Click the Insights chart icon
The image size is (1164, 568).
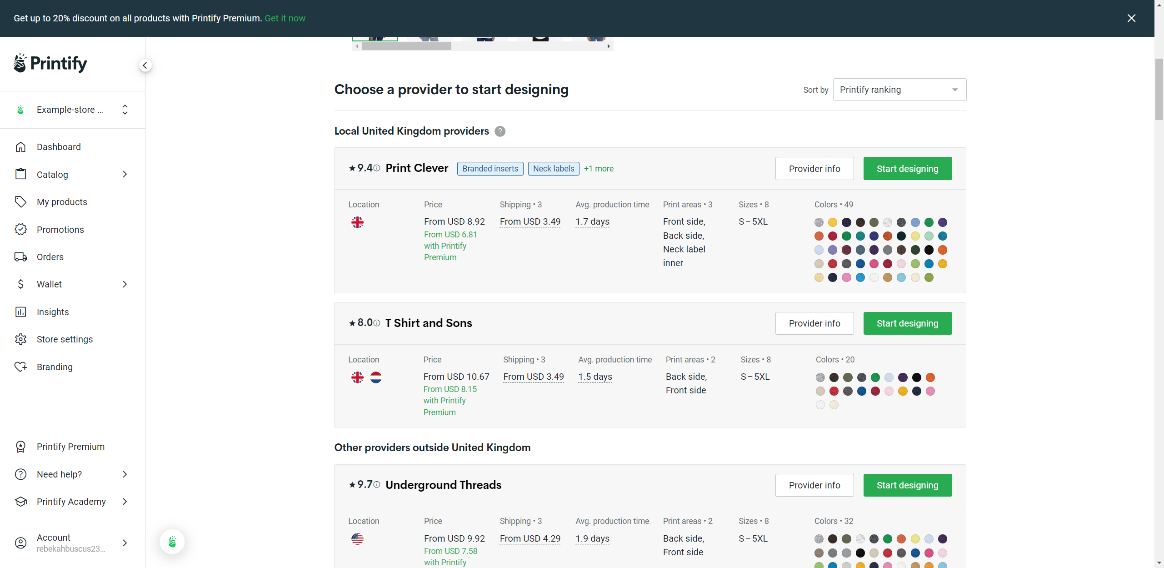pyautogui.click(x=21, y=312)
